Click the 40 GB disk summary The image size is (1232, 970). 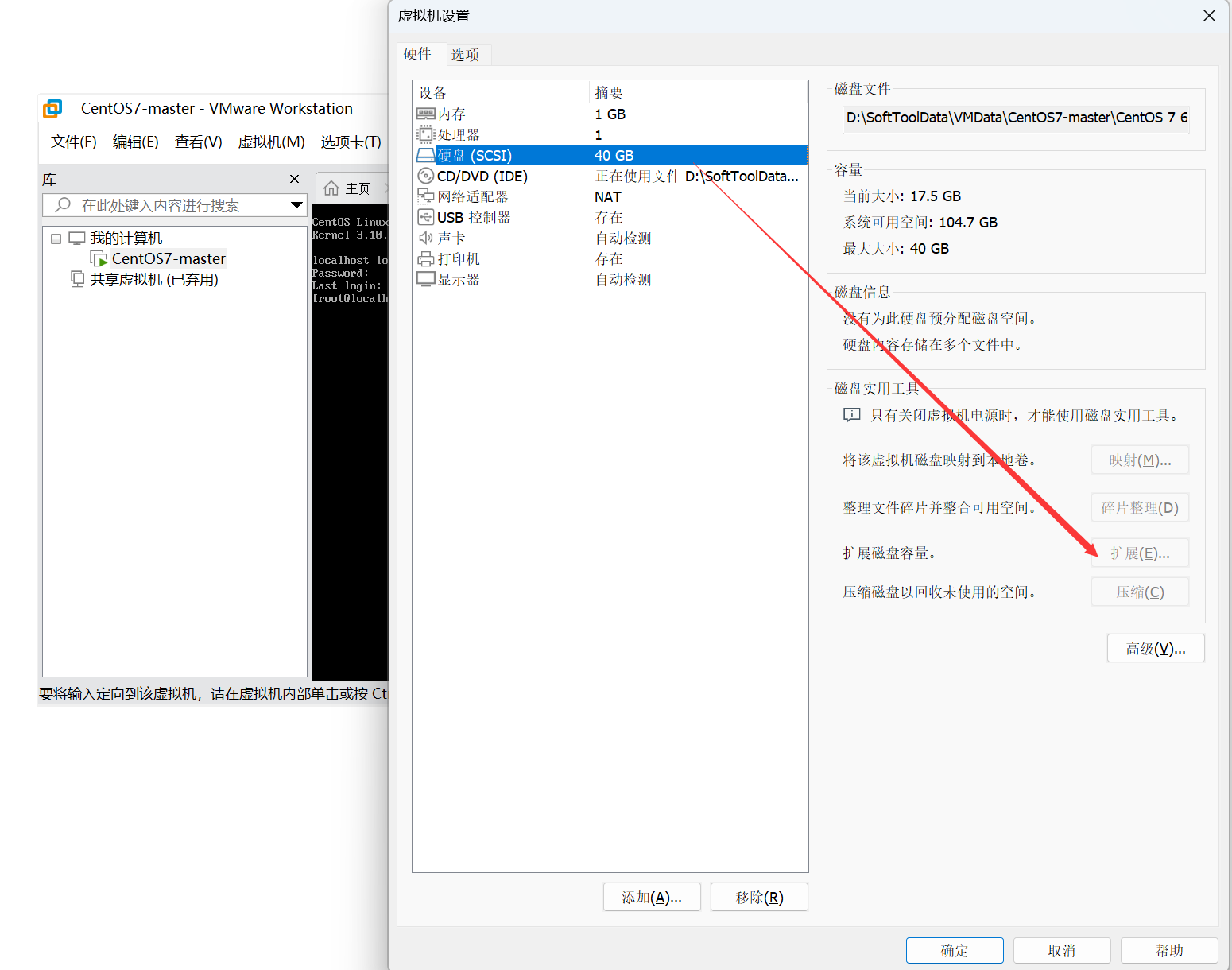pos(614,156)
